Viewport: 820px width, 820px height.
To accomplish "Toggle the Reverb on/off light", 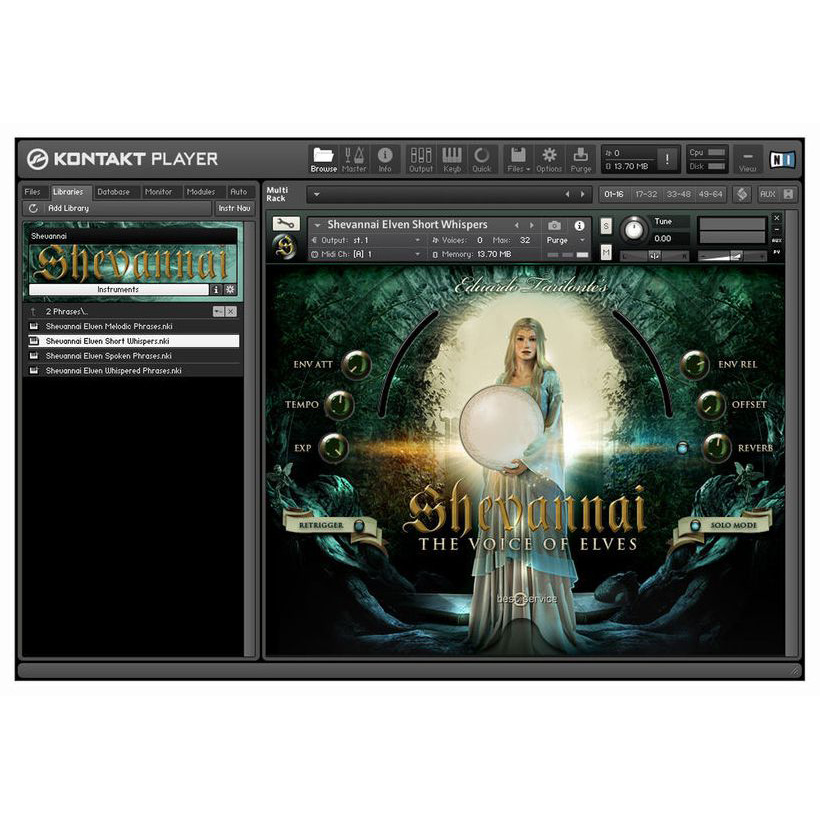I will pyautogui.click(x=682, y=448).
